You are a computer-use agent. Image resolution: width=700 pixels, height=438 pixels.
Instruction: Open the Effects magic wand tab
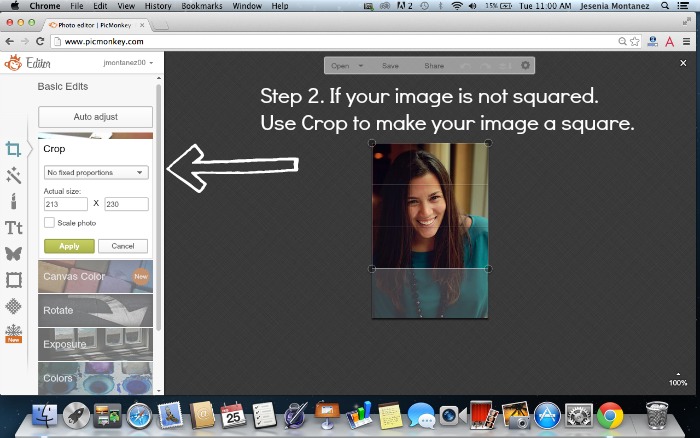pyautogui.click(x=14, y=175)
